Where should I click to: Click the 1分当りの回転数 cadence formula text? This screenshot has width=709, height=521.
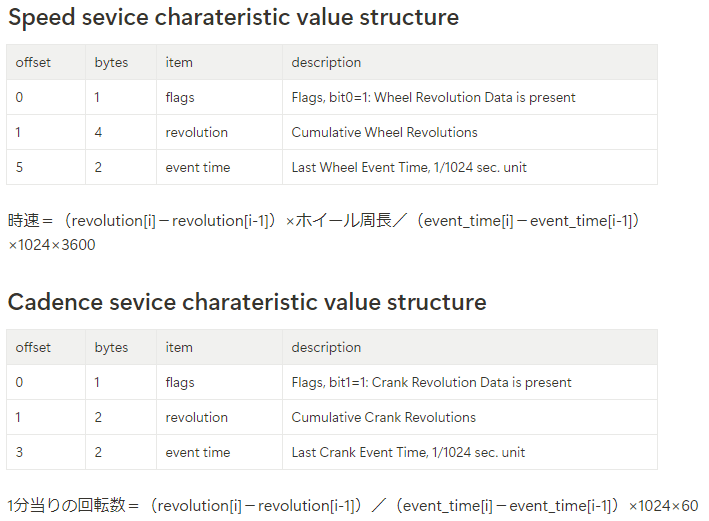coord(353,505)
